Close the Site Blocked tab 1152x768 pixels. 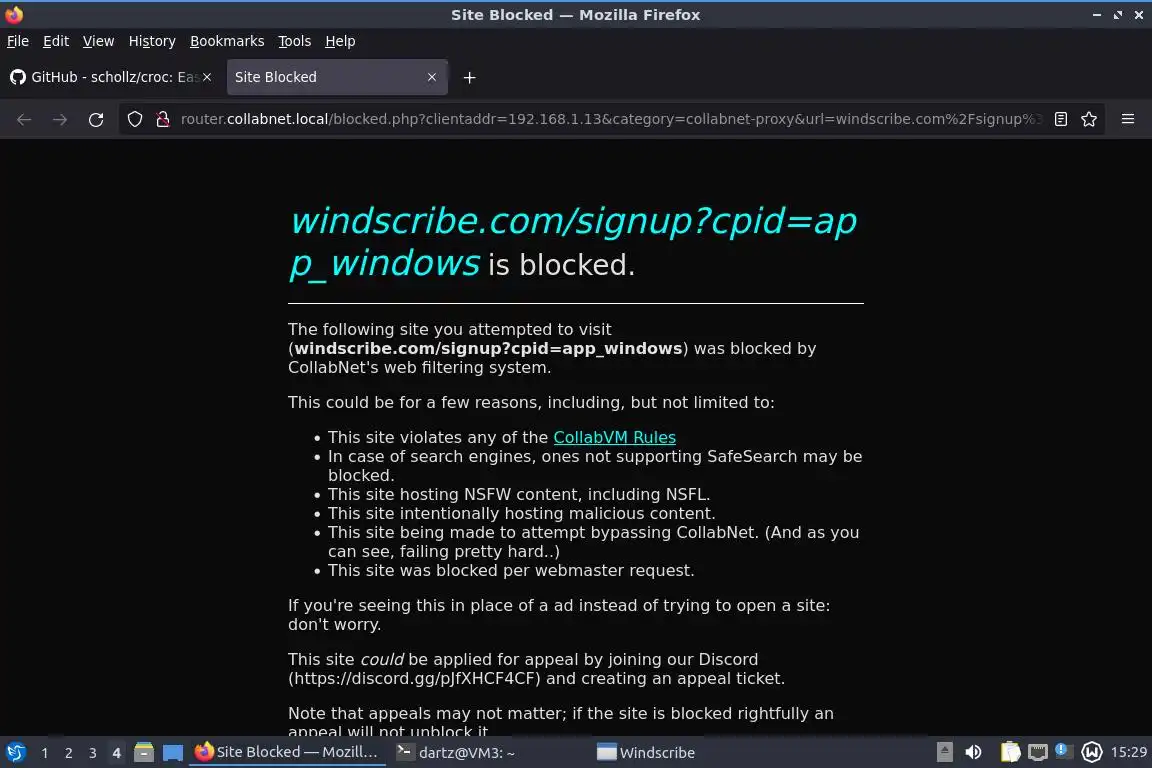(432, 77)
